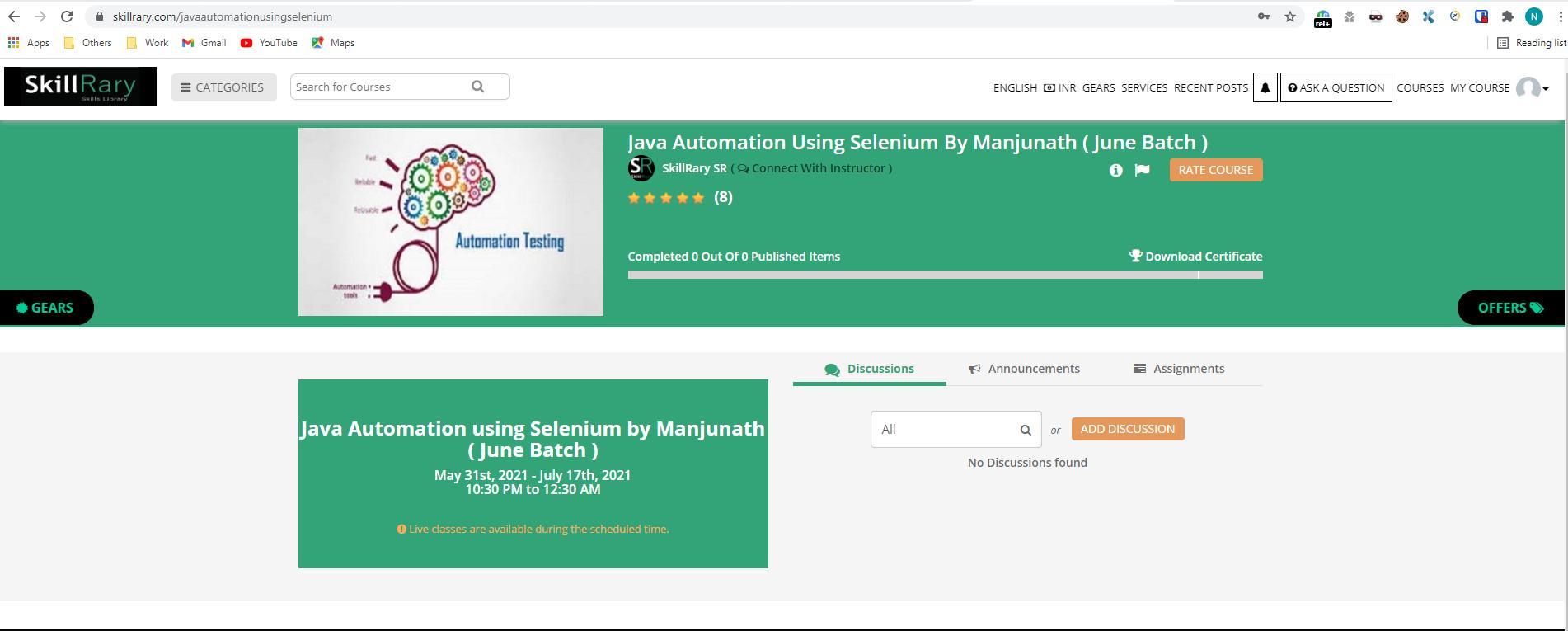Open the RECENT POSTS navigation link
Viewport: 1568px width, 631px height.
[1211, 87]
